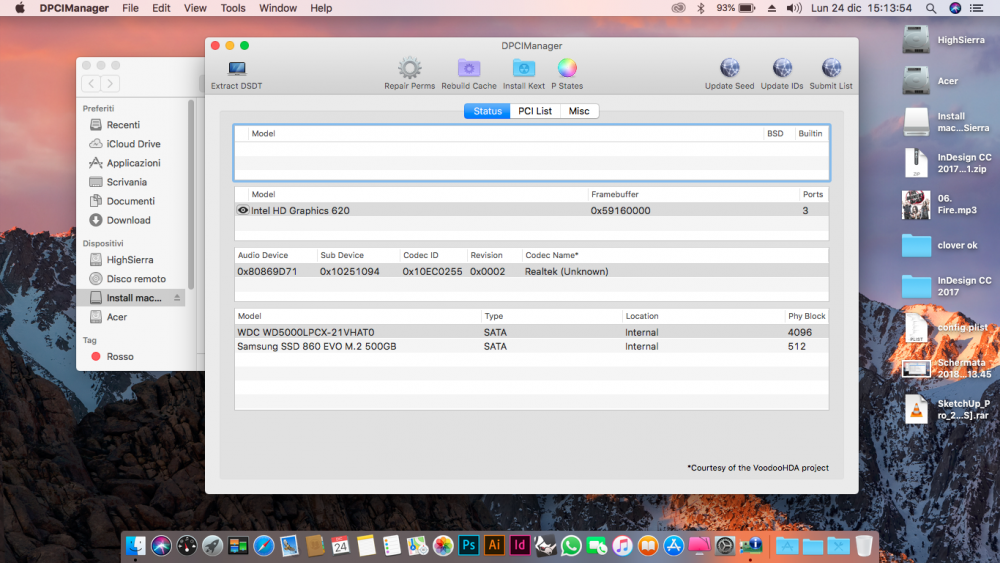Image resolution: width=1000 pixels, height=563 pixels.
Task: Switch to the Misc tab
Action: pos(578,111)
